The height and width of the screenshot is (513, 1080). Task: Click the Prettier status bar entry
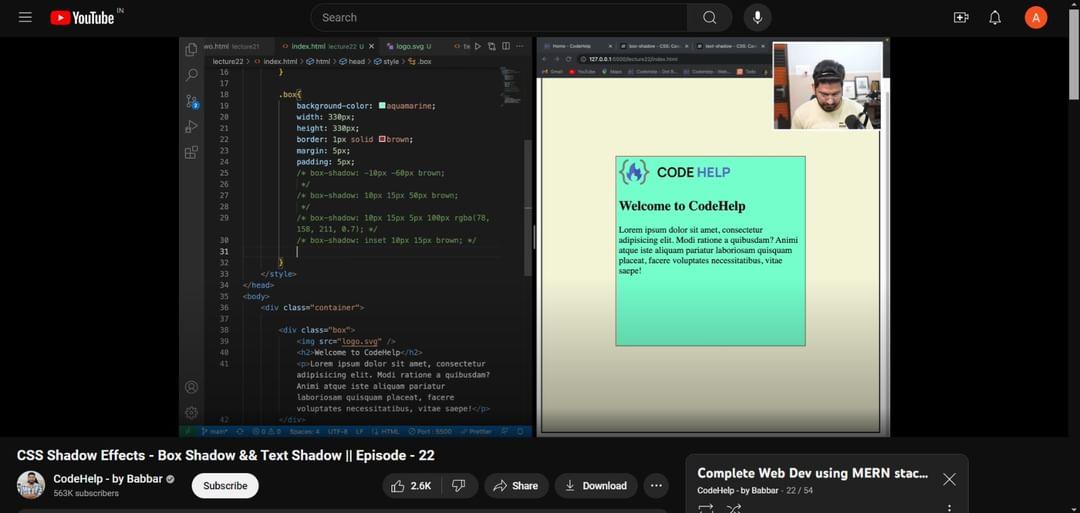point(476,431)
